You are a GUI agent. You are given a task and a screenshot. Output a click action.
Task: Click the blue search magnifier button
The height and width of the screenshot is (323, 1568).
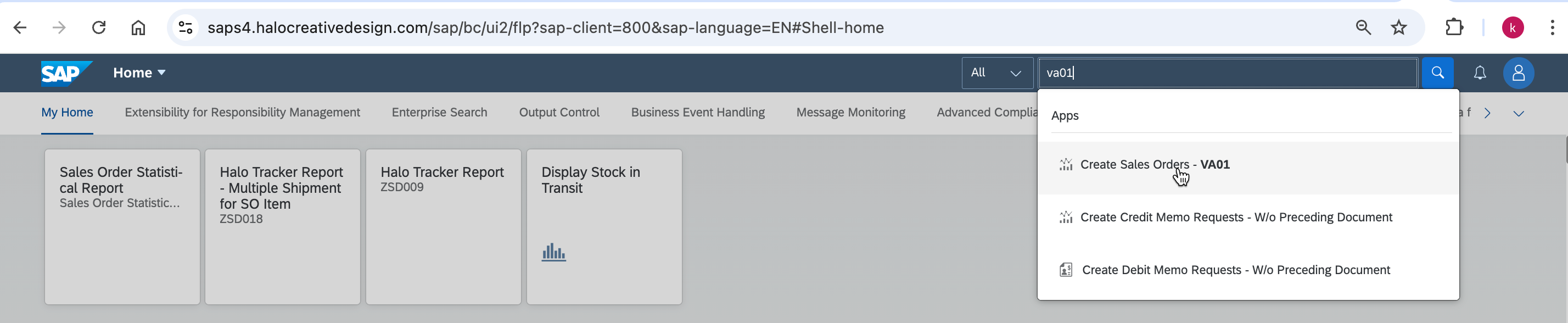[1437, 73]
